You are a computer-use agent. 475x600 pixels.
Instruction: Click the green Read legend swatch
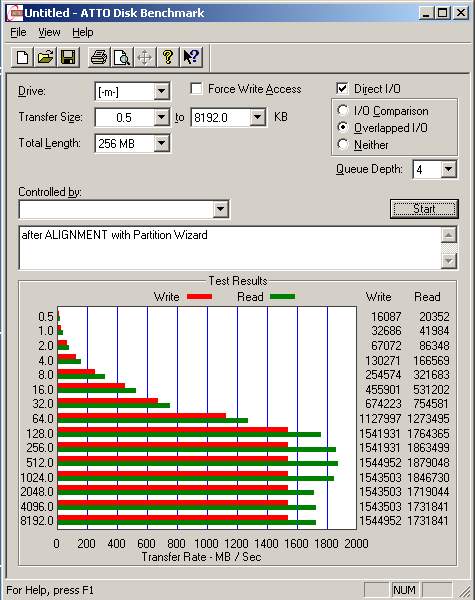tap(282, 297)
